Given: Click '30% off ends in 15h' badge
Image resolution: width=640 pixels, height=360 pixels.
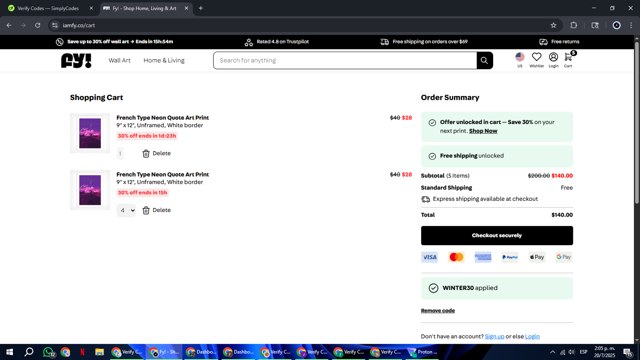Looking at the screenshot, I should [x=142, y=193].
